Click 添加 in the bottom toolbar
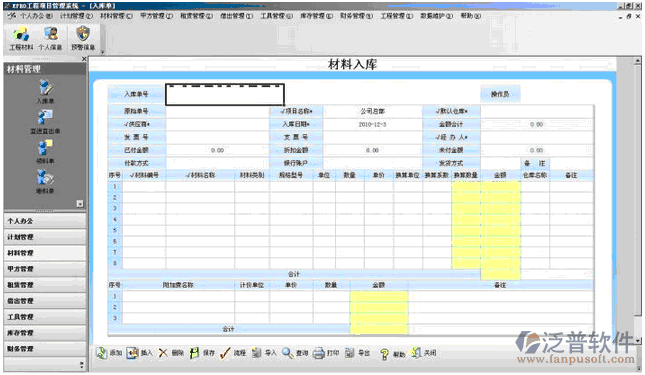The height and width of the screenshot is (375, 645). point(109,353)
